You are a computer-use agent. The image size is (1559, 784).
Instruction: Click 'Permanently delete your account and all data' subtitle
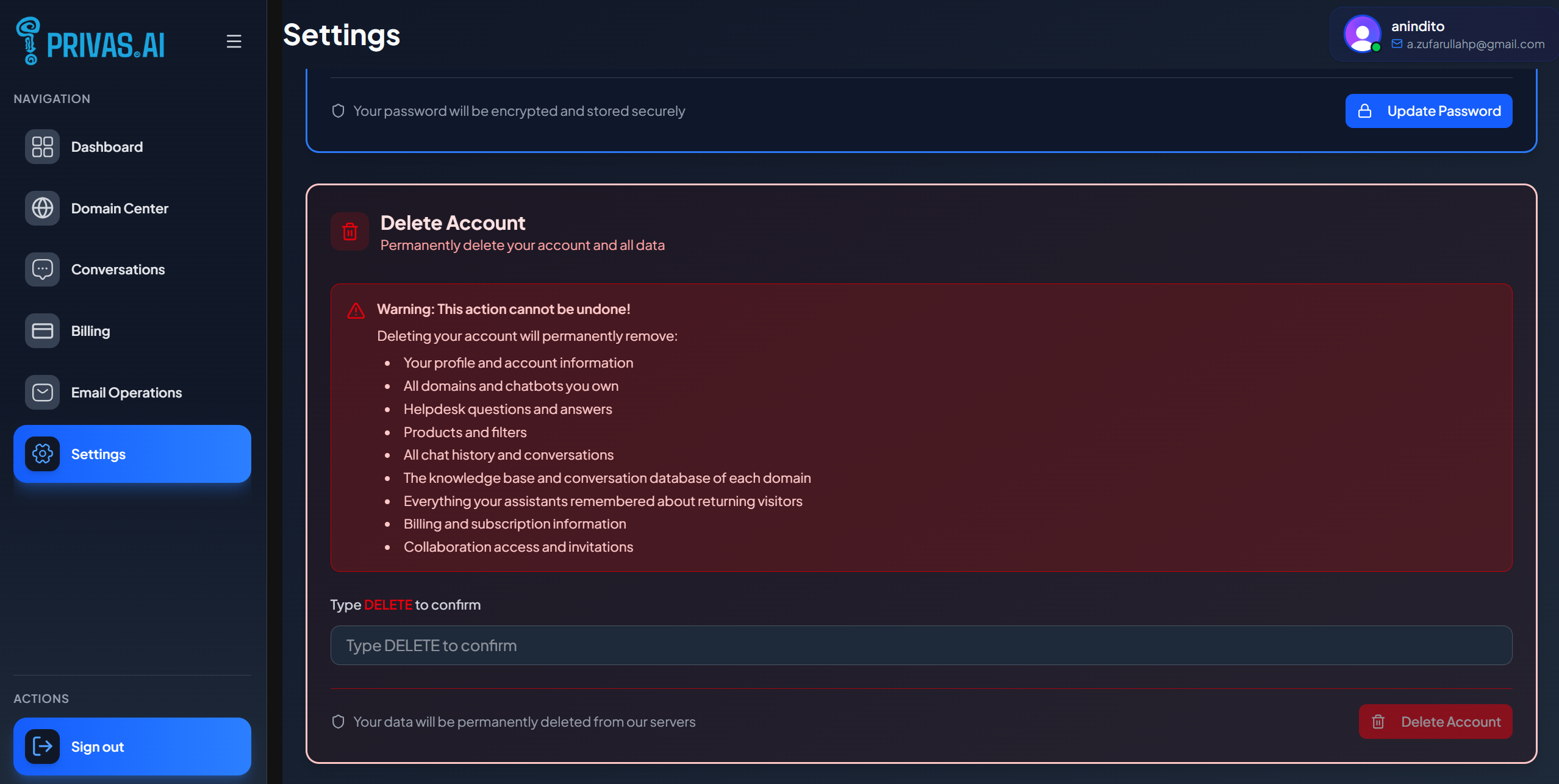pos(522,245)
